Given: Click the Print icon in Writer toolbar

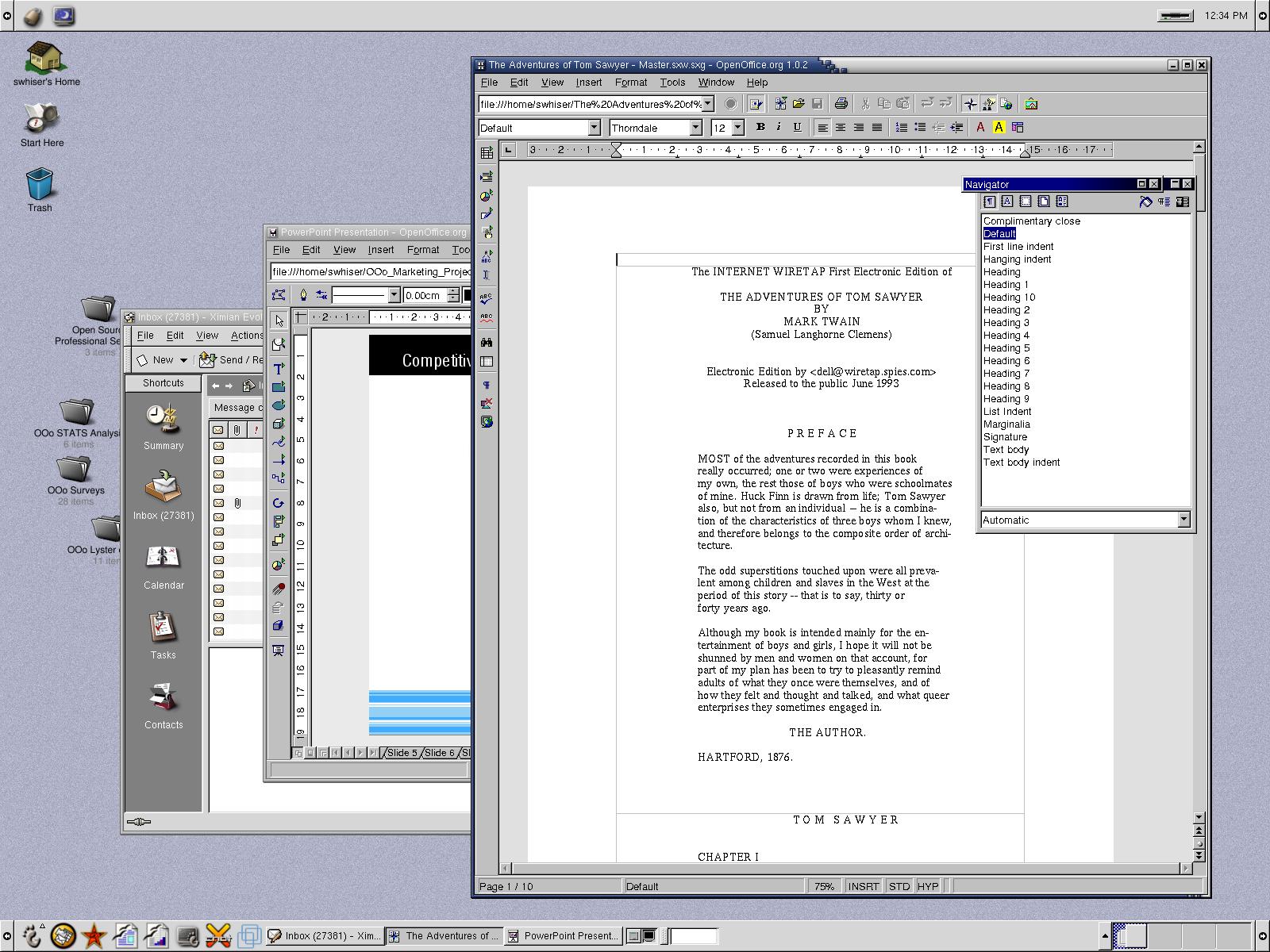Looking at the screenshot, I should [841, 104].
